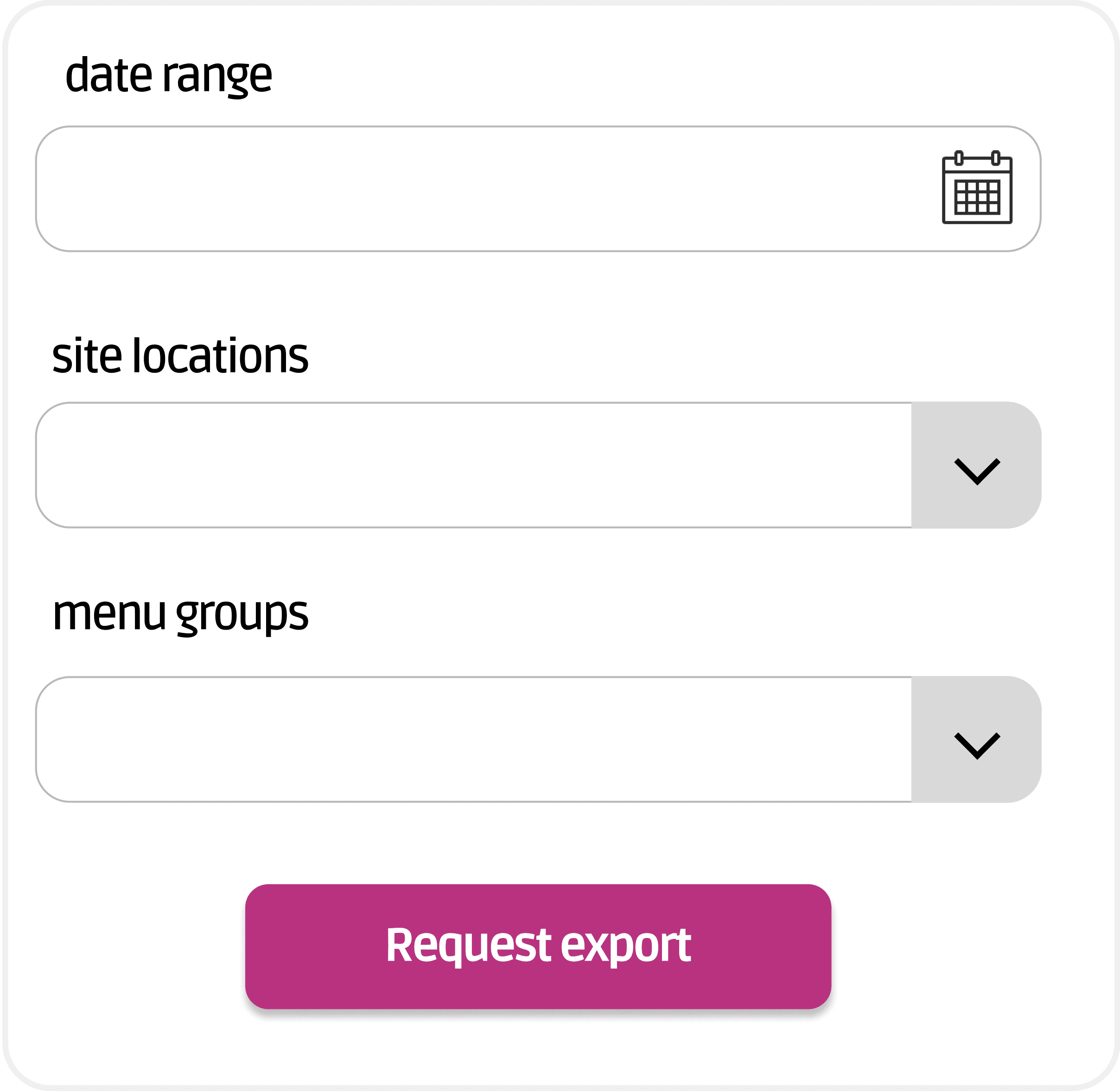This screenshot has width=1120, height=1091.
Task: Click the menu groups chevron arrow
Action: (977, 746)
